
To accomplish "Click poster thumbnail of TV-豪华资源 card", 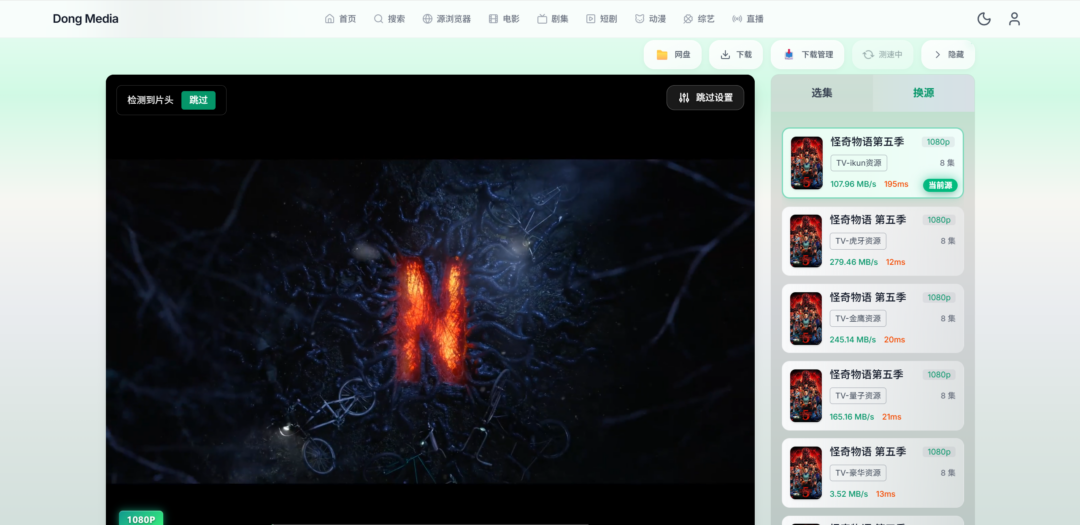I will pyautogui.click(x=806, y=473).
